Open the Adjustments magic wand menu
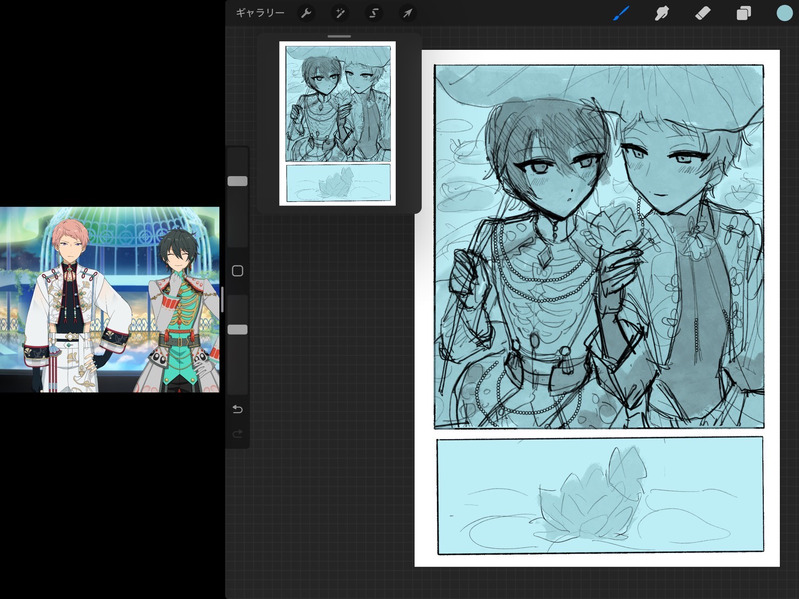This screenshot has width=799, height=599. click(340, 13)
